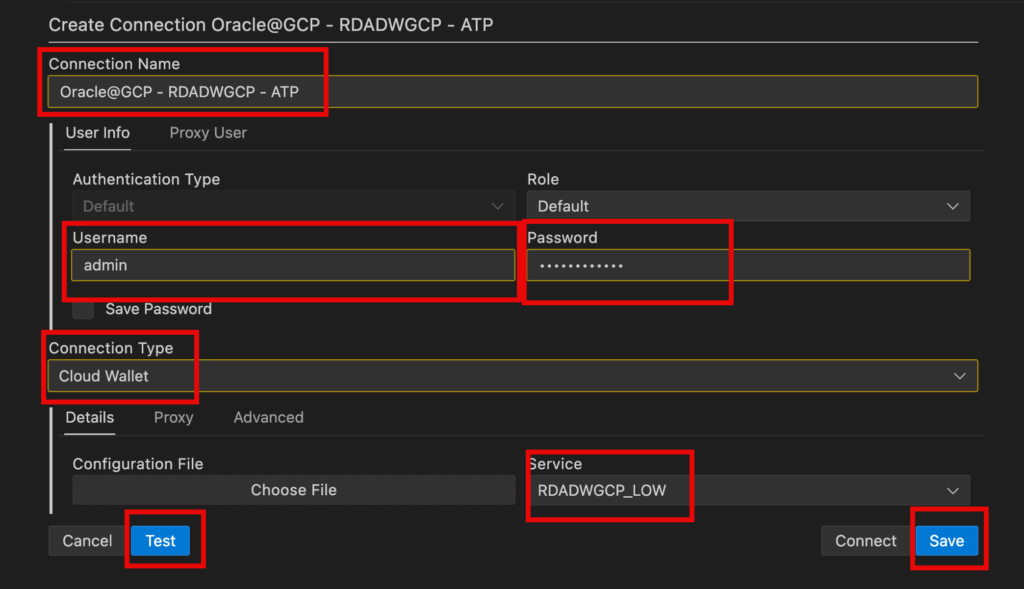Click the Connect button

tap(865, 541)
